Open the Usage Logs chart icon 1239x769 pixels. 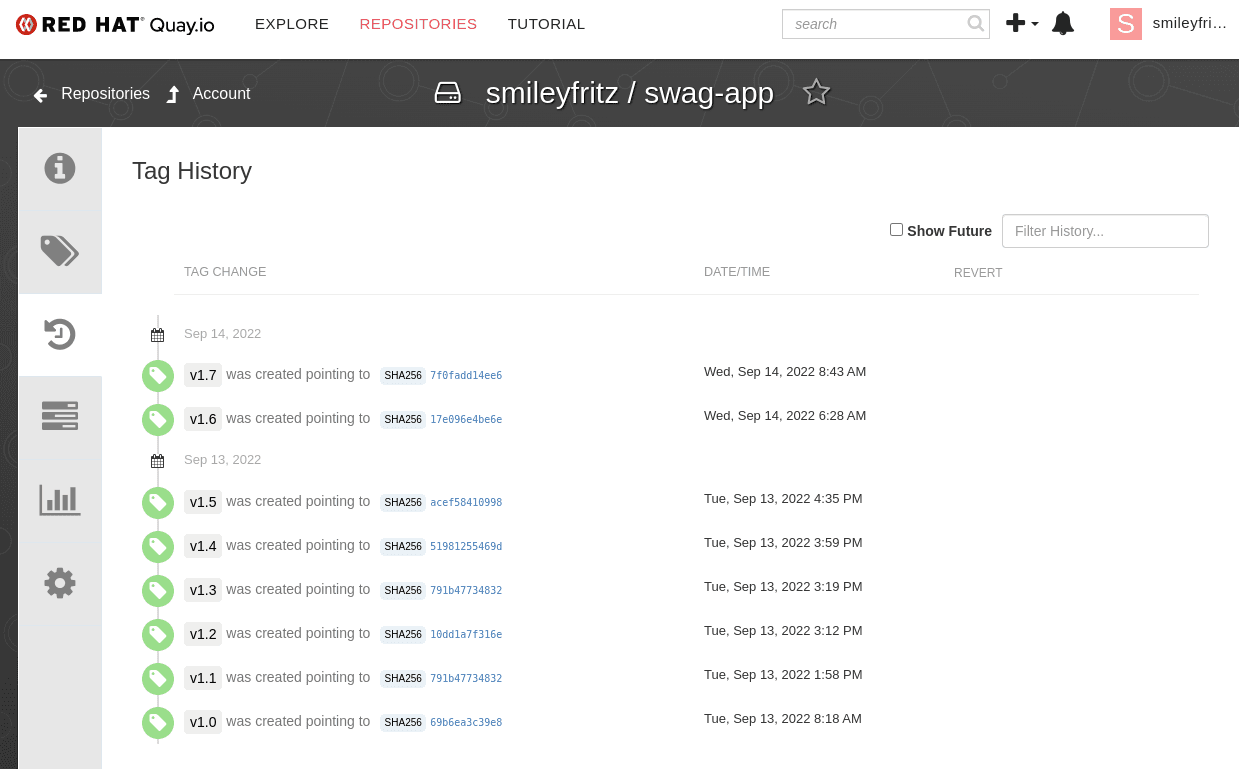(60, 499)
